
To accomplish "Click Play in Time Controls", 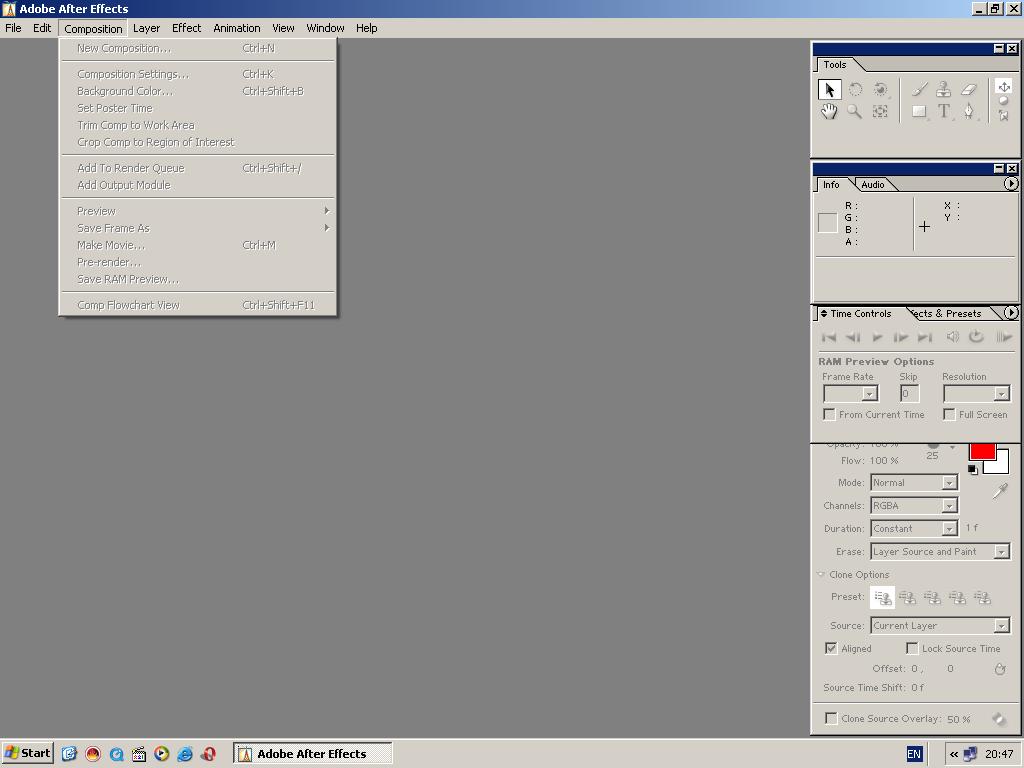I will pos(877,337).
